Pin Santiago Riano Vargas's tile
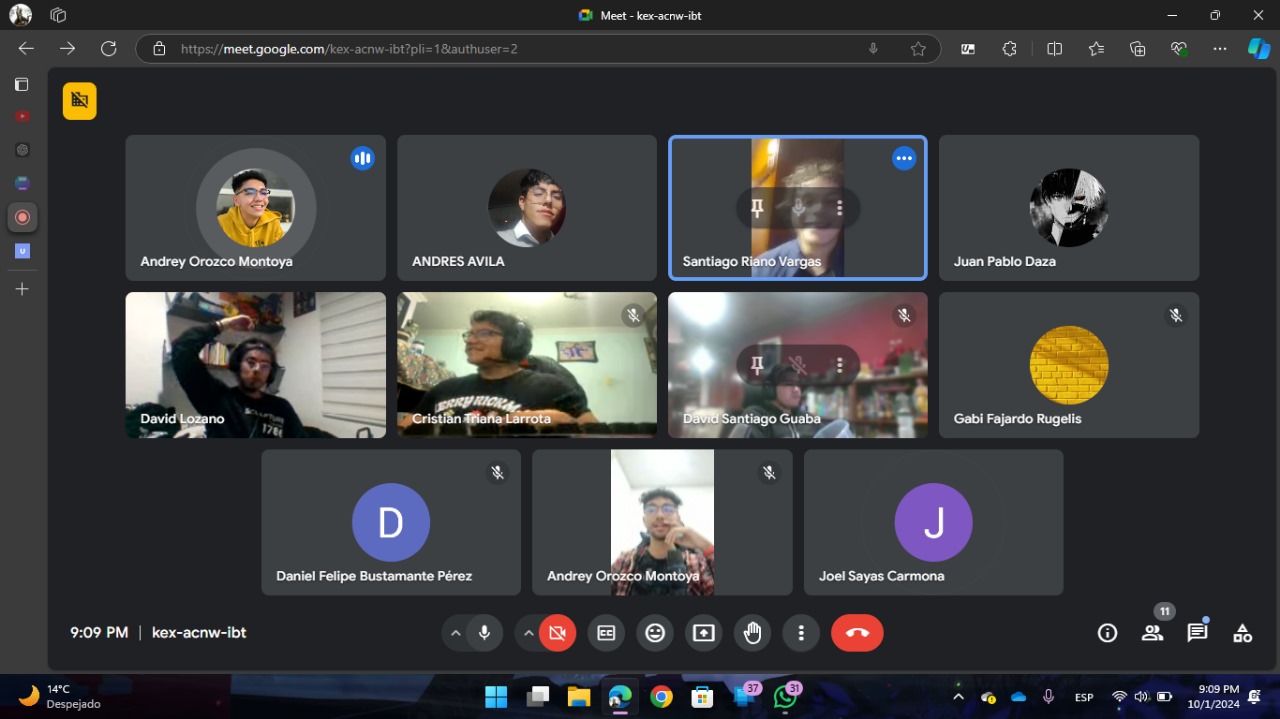1280x719 pixels. [757, 207]
